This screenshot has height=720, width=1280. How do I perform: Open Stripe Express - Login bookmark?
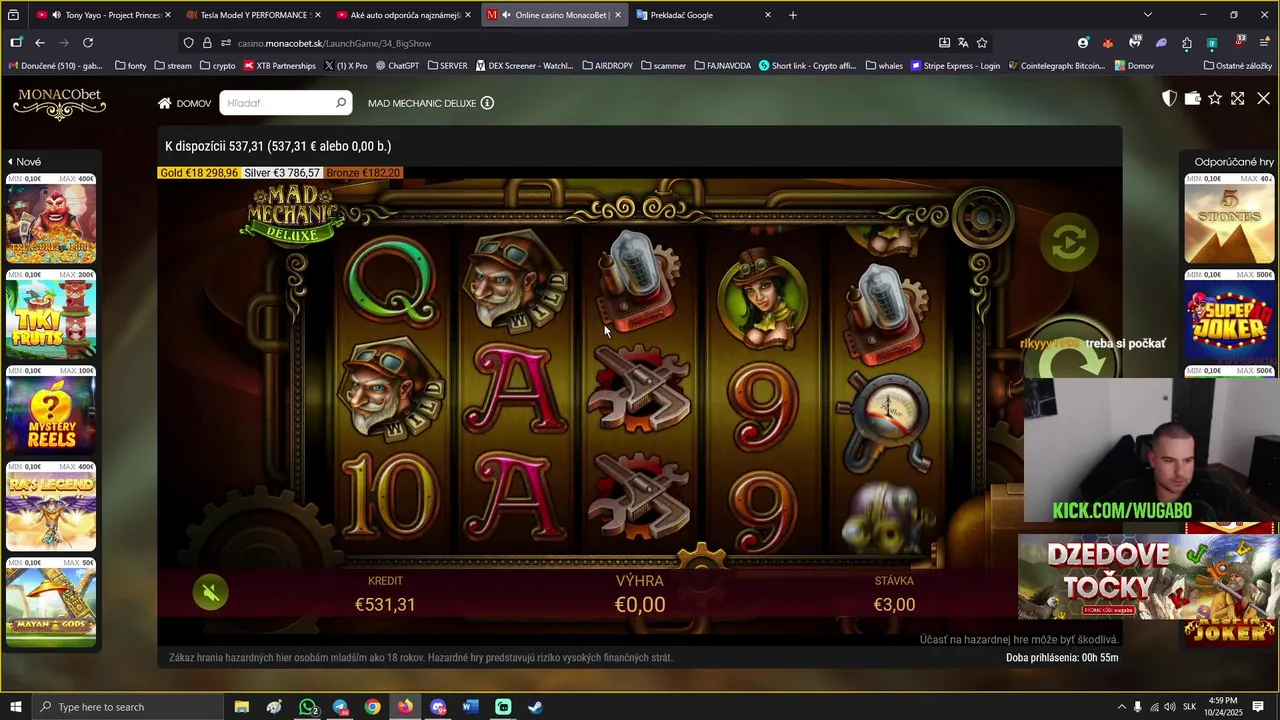click(x=955, y=66)
